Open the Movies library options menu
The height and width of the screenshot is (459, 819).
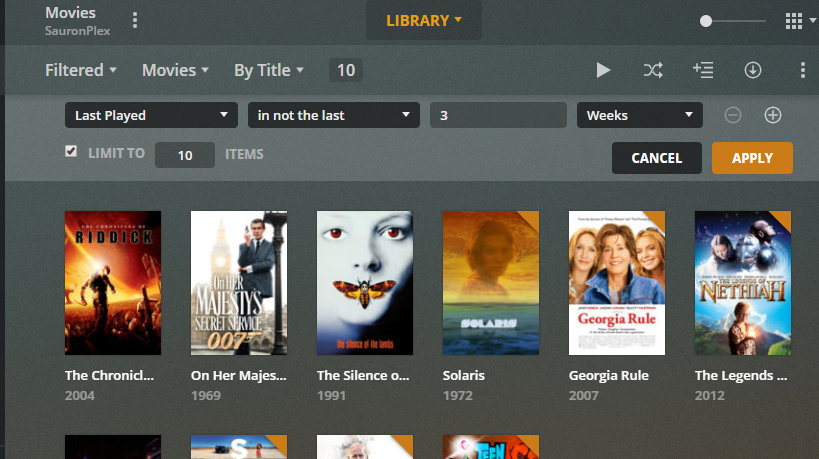point(135,20)
